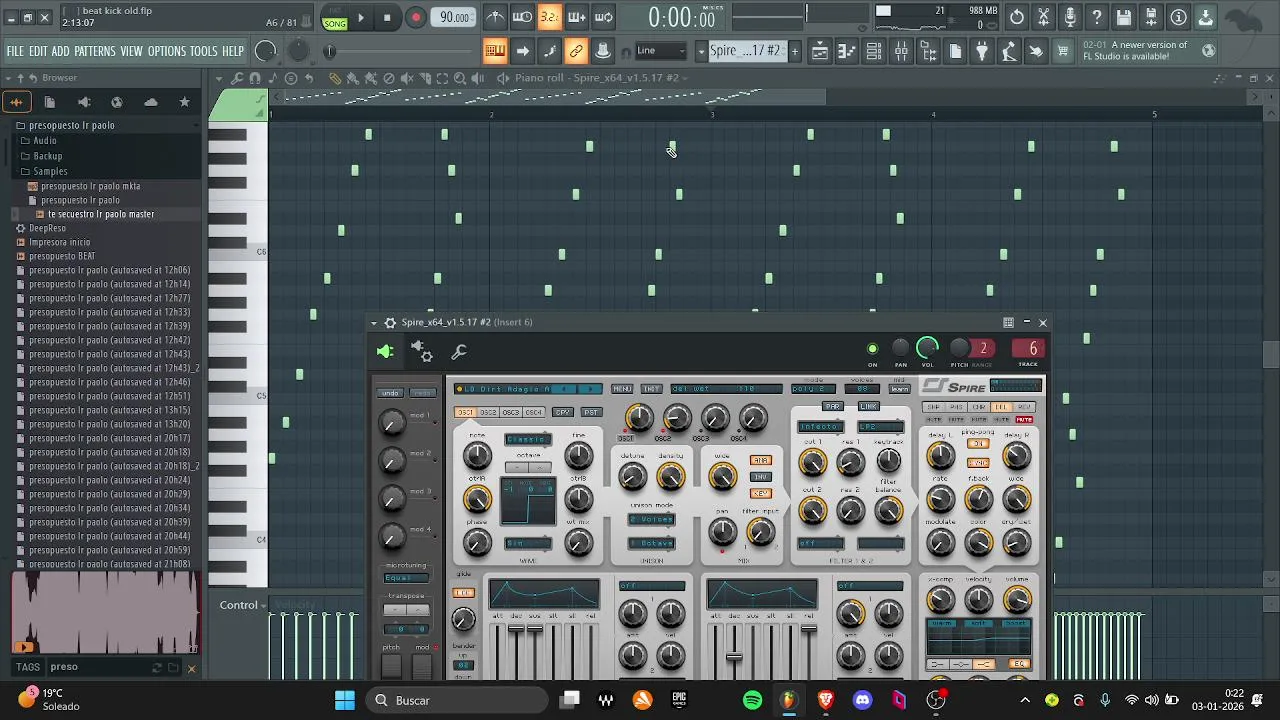The height and width of the screenshot is (720, 1280).
Task: Adjust the Spire wrapper VOL knob
Action: pyautogui.click(x=927, y=348)
